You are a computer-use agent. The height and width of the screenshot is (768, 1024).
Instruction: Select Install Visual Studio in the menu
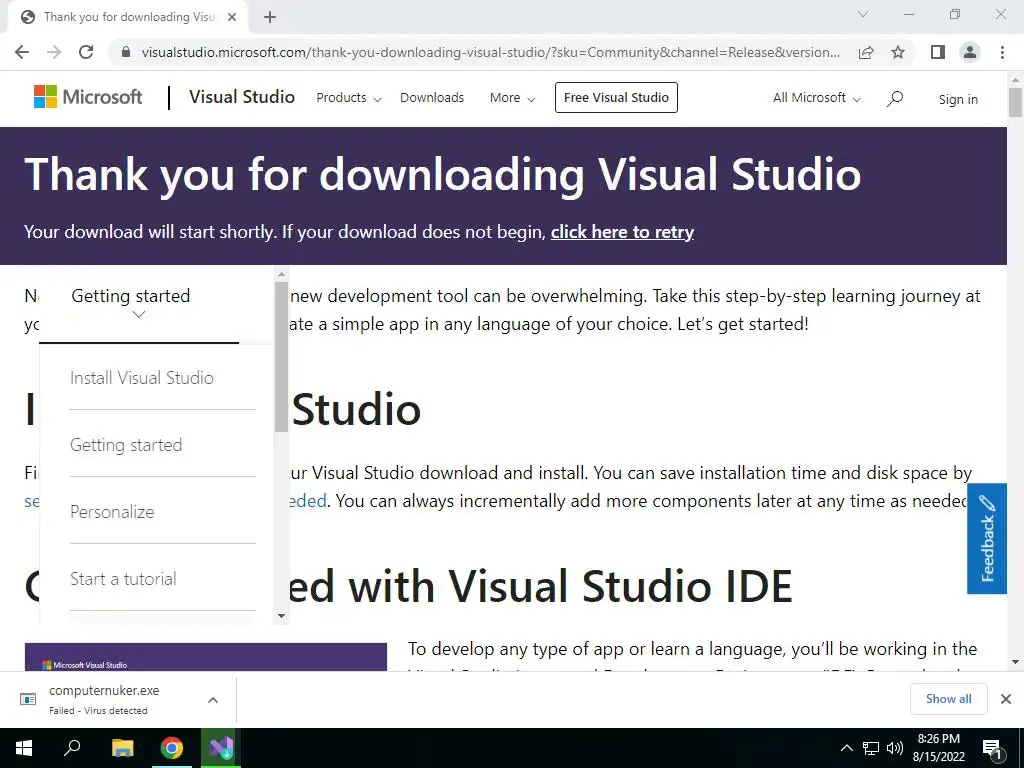[142, 377]
